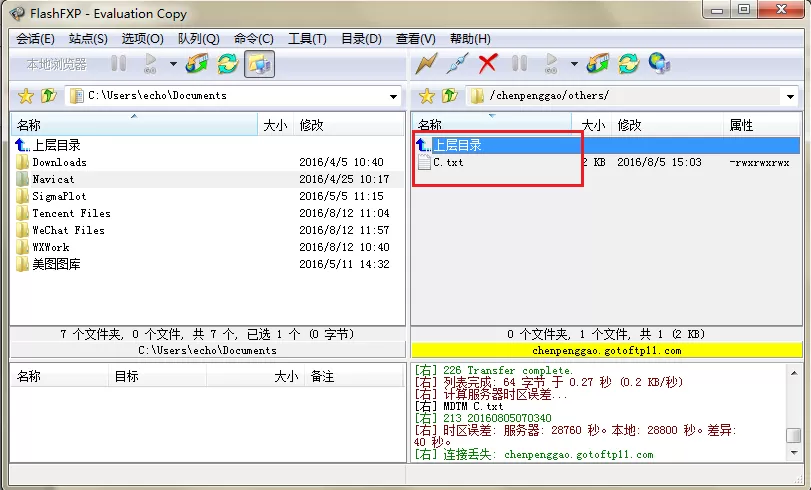The width and height of the screenshot is (811, 490).
Task: Sort remote pane by 修改 column
Action: point(667,125)
